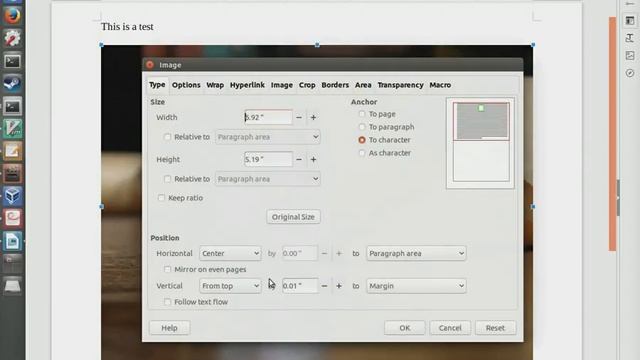Select the To character anchor option
This screenshot has height=360, width=640.
[x=362, y=140]
